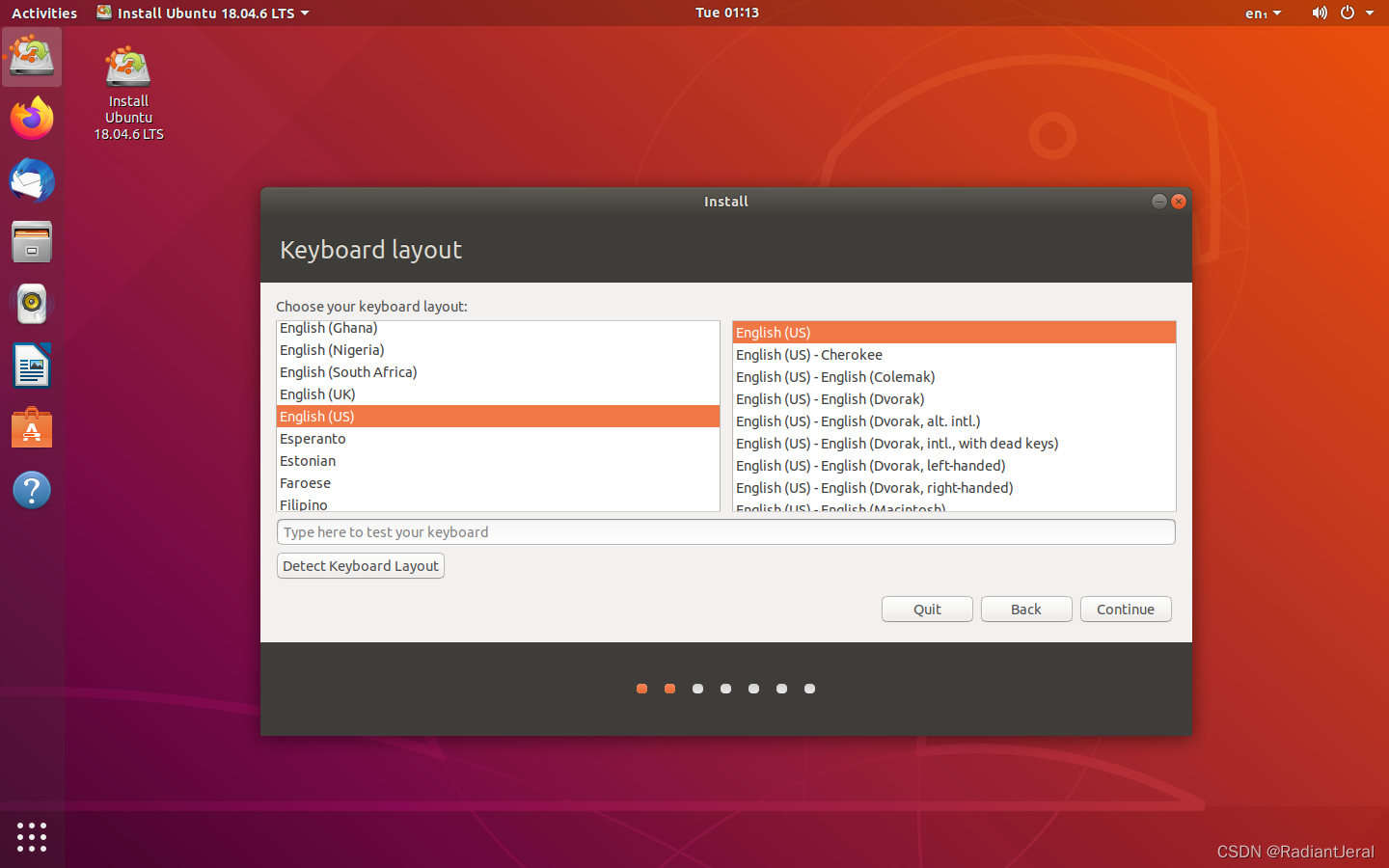Click the volume icon in top bar
Viewport: 1389px width, 868px height.
pyautogui.click(x=1320, y=13)
